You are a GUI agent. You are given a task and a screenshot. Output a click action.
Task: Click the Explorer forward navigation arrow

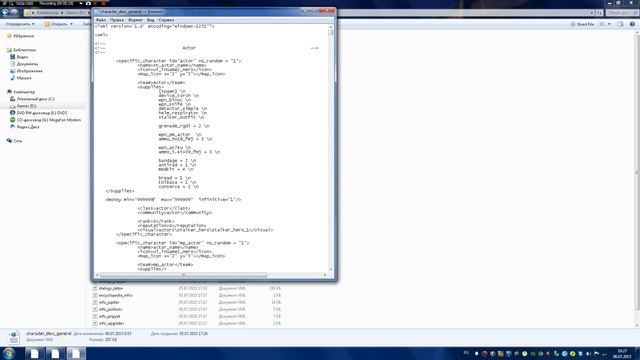coord(14,13)
